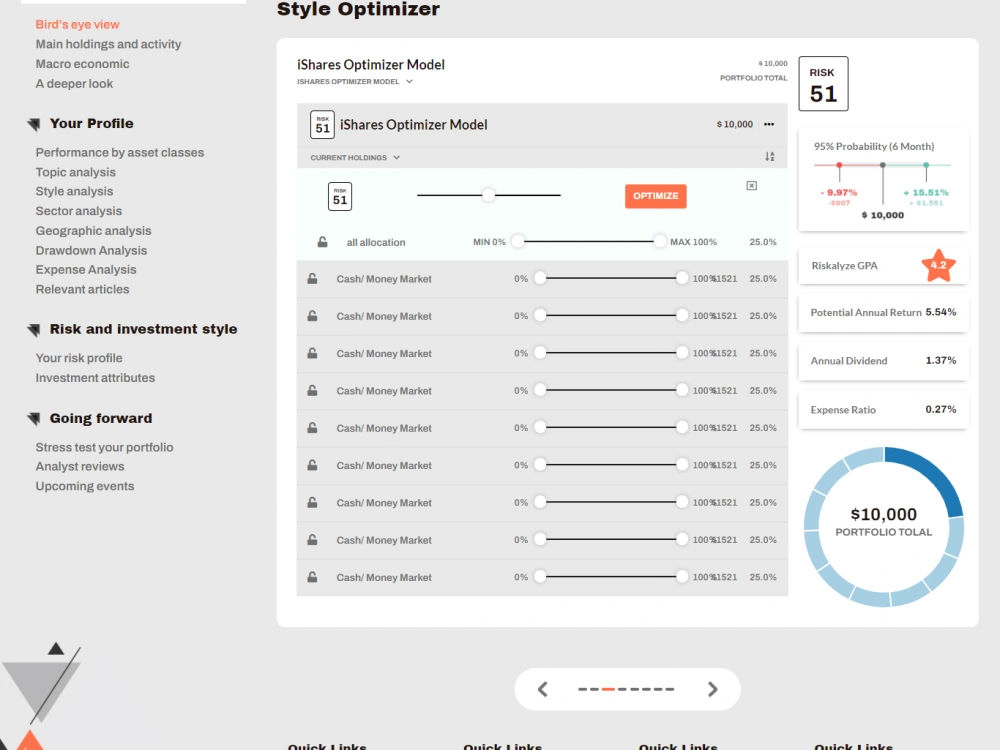
Task: Click the Riskalyze GPA label
Action: pyautogui.click(x=844, y=266)
